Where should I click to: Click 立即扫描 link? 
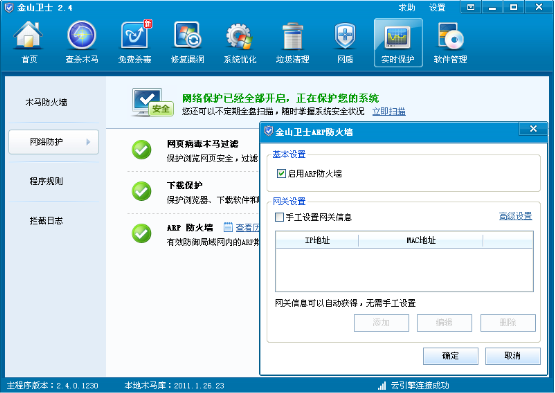click(x=389, y=112)
